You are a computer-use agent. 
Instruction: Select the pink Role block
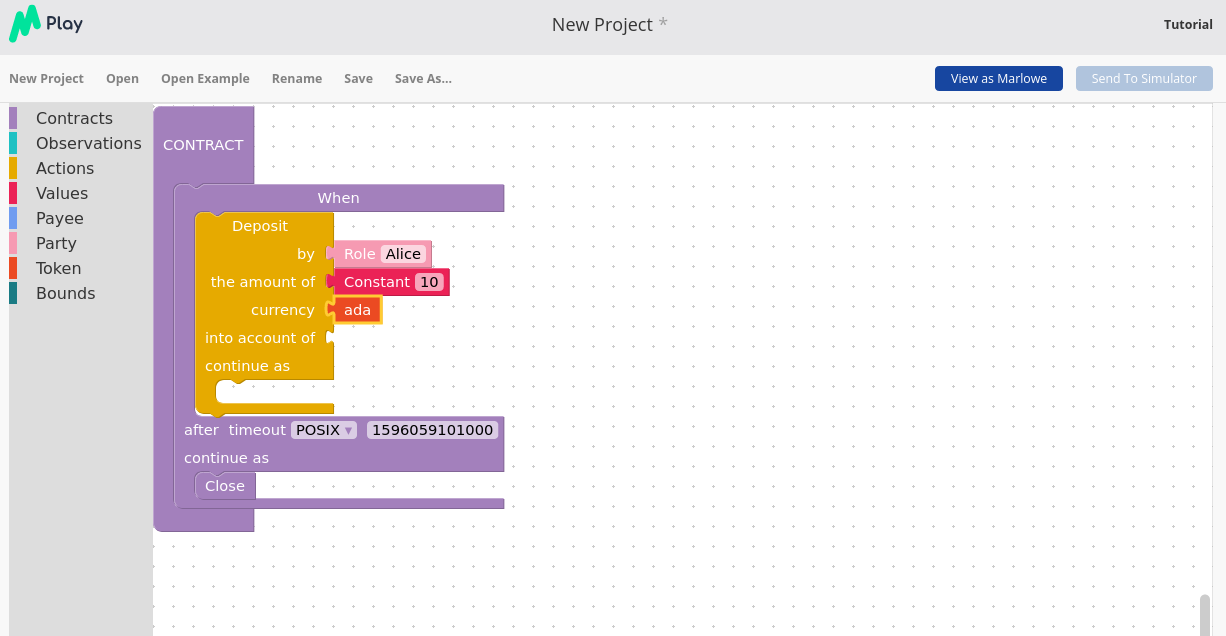359,254
